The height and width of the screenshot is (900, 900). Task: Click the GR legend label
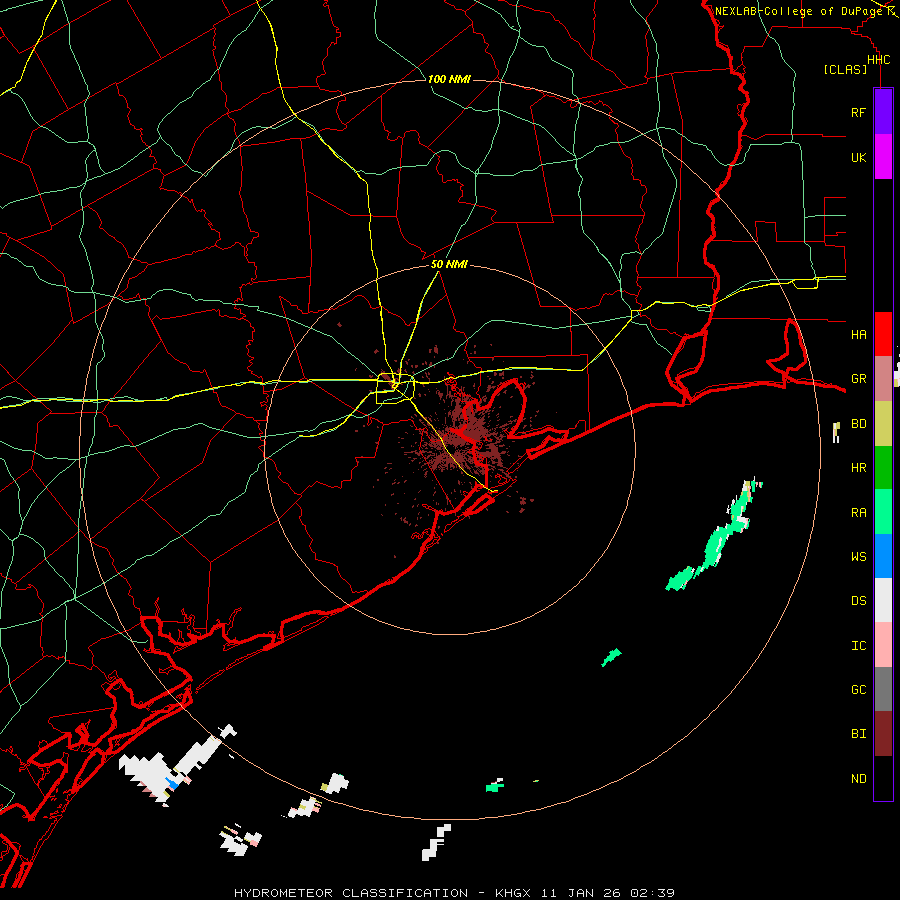[x=858, y=379]
